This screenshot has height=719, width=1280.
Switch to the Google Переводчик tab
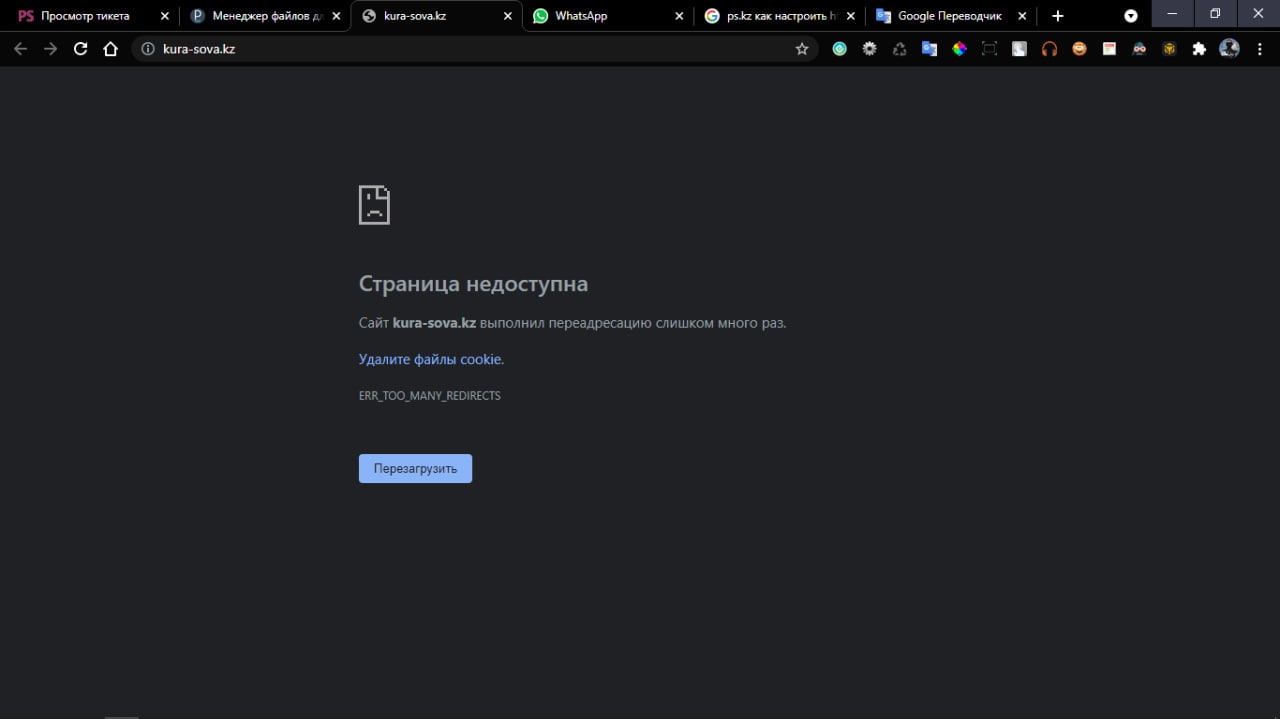[x=950, y=16]
